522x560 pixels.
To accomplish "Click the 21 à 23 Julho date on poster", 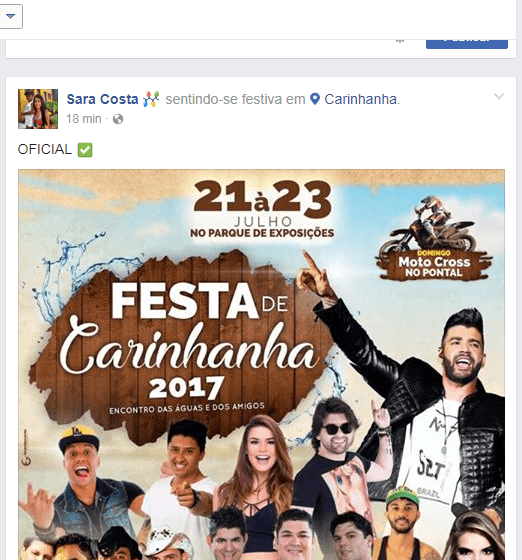I will pyautogui.click(x=262, y=204).
